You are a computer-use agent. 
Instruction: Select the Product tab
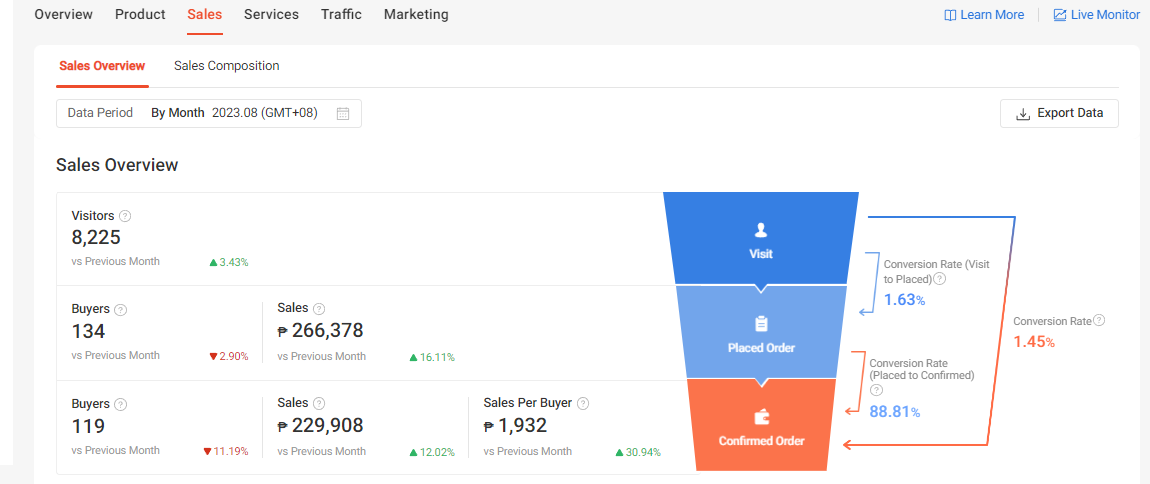pyautogui.click(x=140, y=15)
